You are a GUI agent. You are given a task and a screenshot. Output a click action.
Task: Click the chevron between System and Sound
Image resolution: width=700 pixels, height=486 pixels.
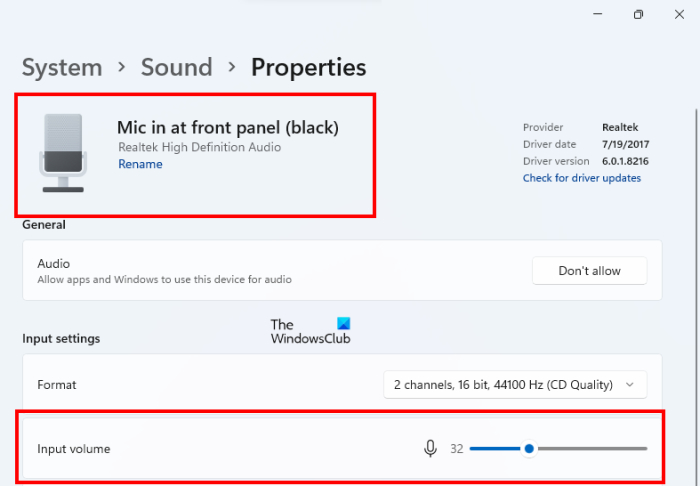point(121,68)
